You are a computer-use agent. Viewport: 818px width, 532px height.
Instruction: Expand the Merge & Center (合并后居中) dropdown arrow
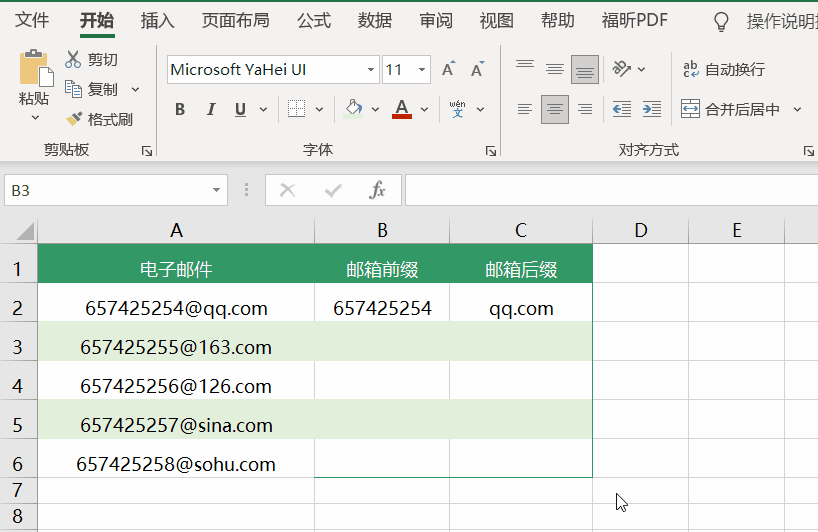[797, 109]
